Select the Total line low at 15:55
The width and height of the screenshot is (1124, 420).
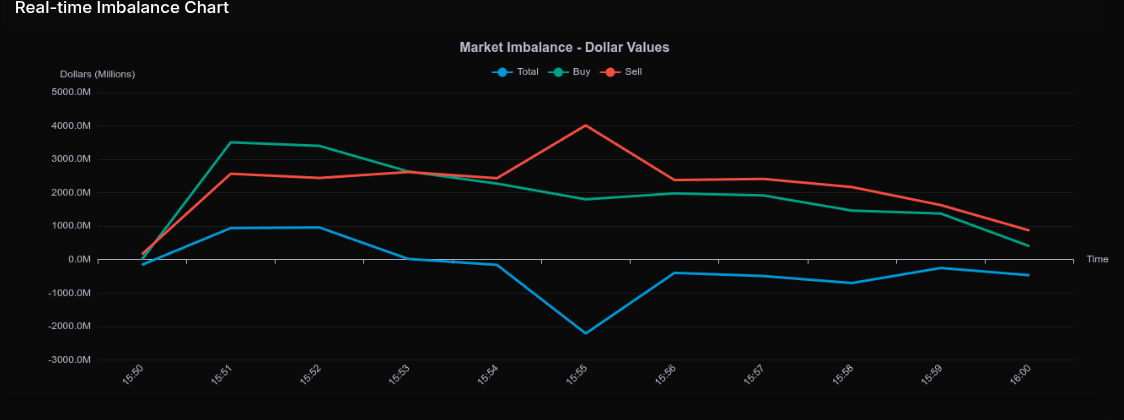pyautogui.click(x=586, y=333)
